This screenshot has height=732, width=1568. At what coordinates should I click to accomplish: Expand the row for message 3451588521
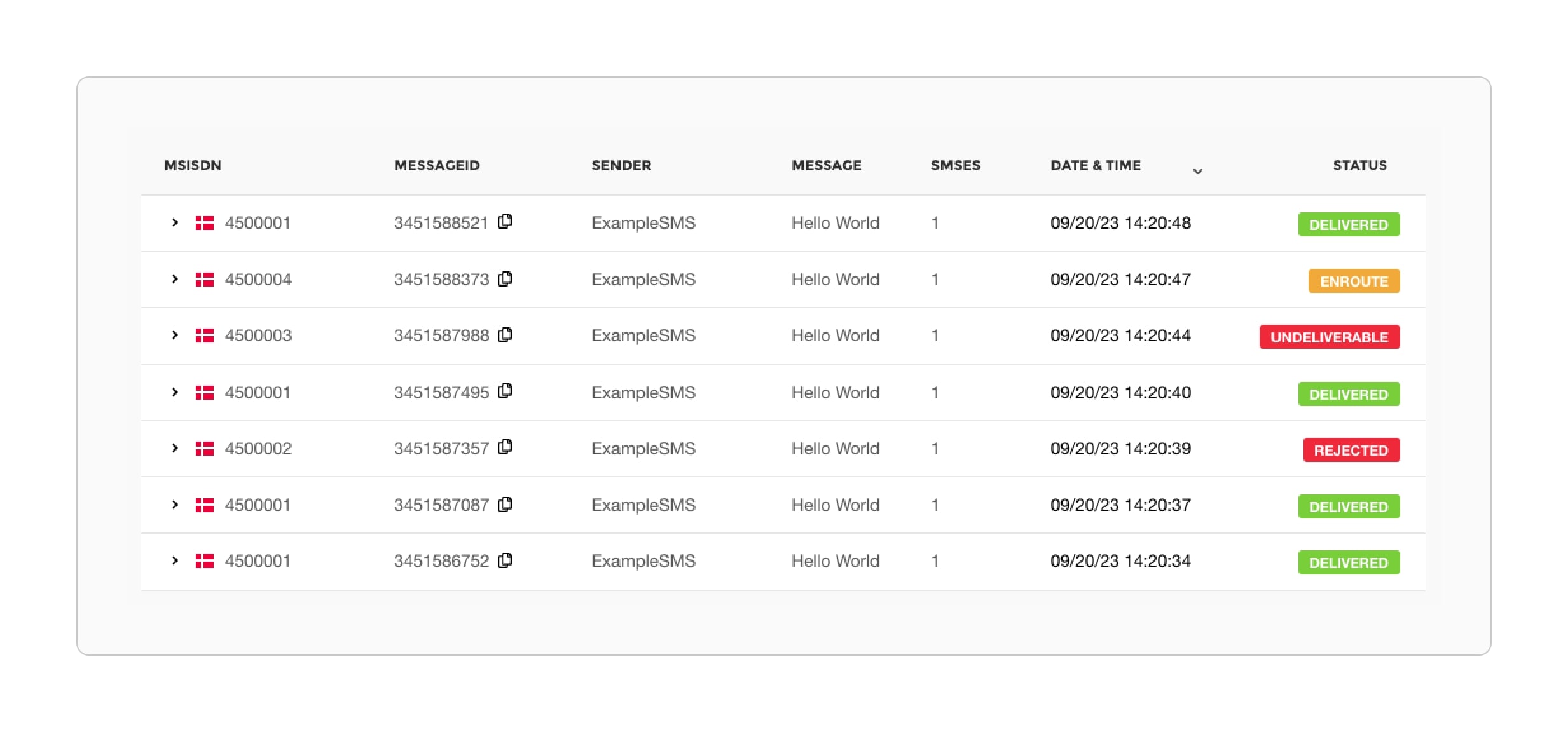[174, 222]
